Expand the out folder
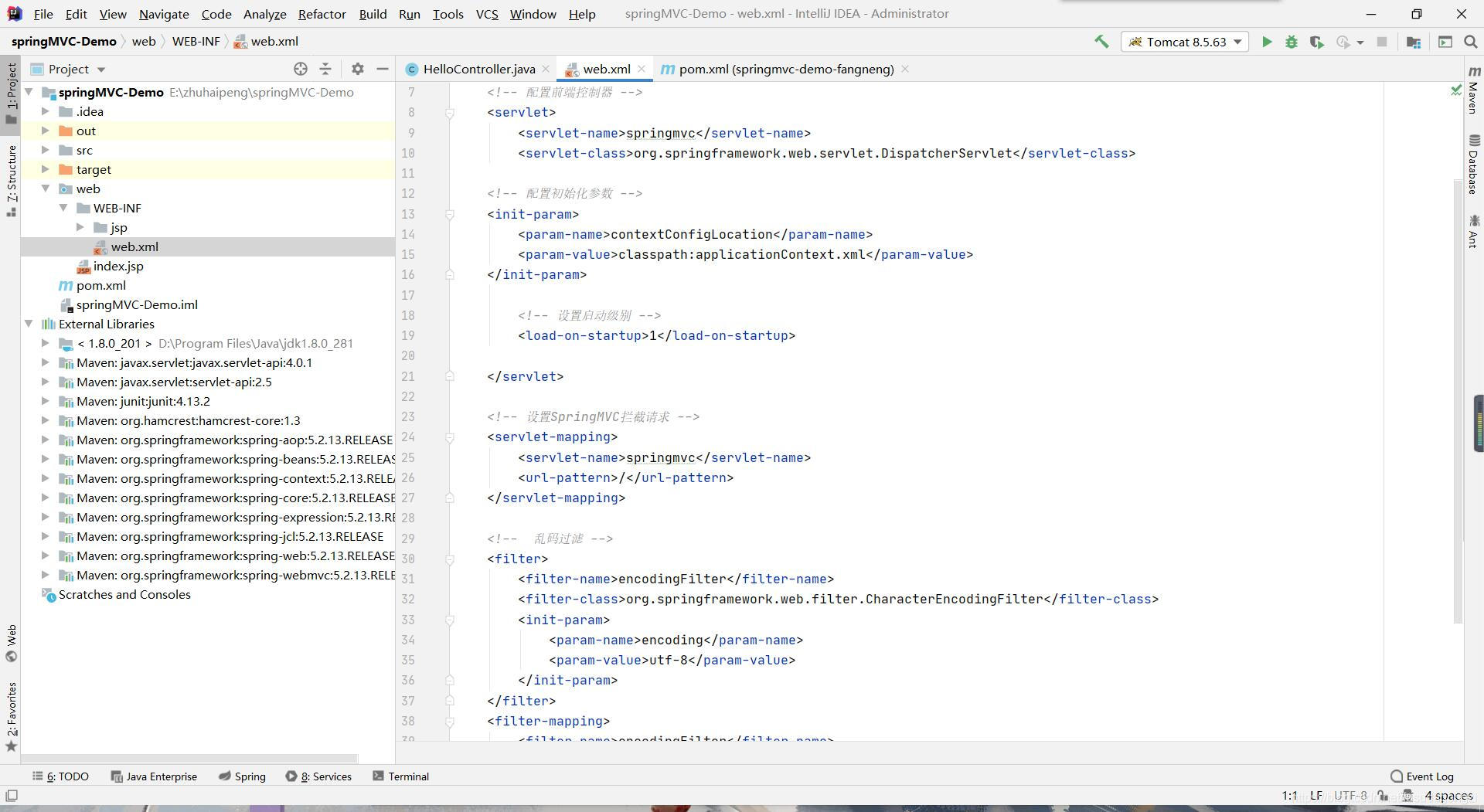This screenshot has width=1484, height=812. pyautogui.click(x=46, y=131)
